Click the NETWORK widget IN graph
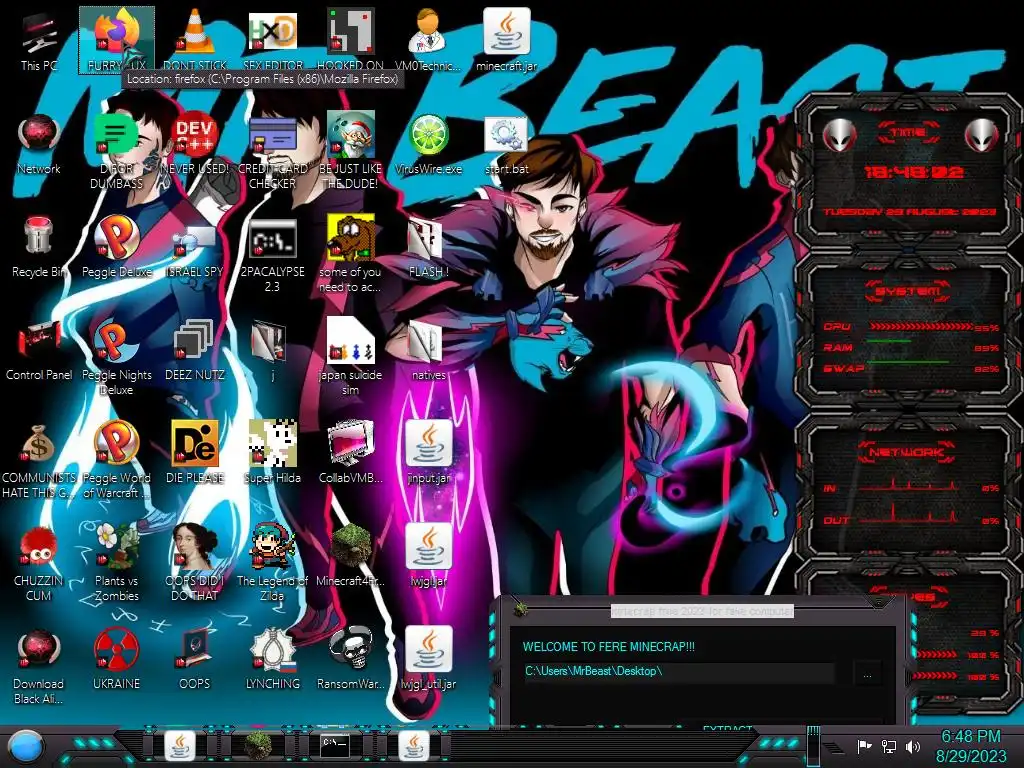1024x768 pixels. tap(910, 485)
